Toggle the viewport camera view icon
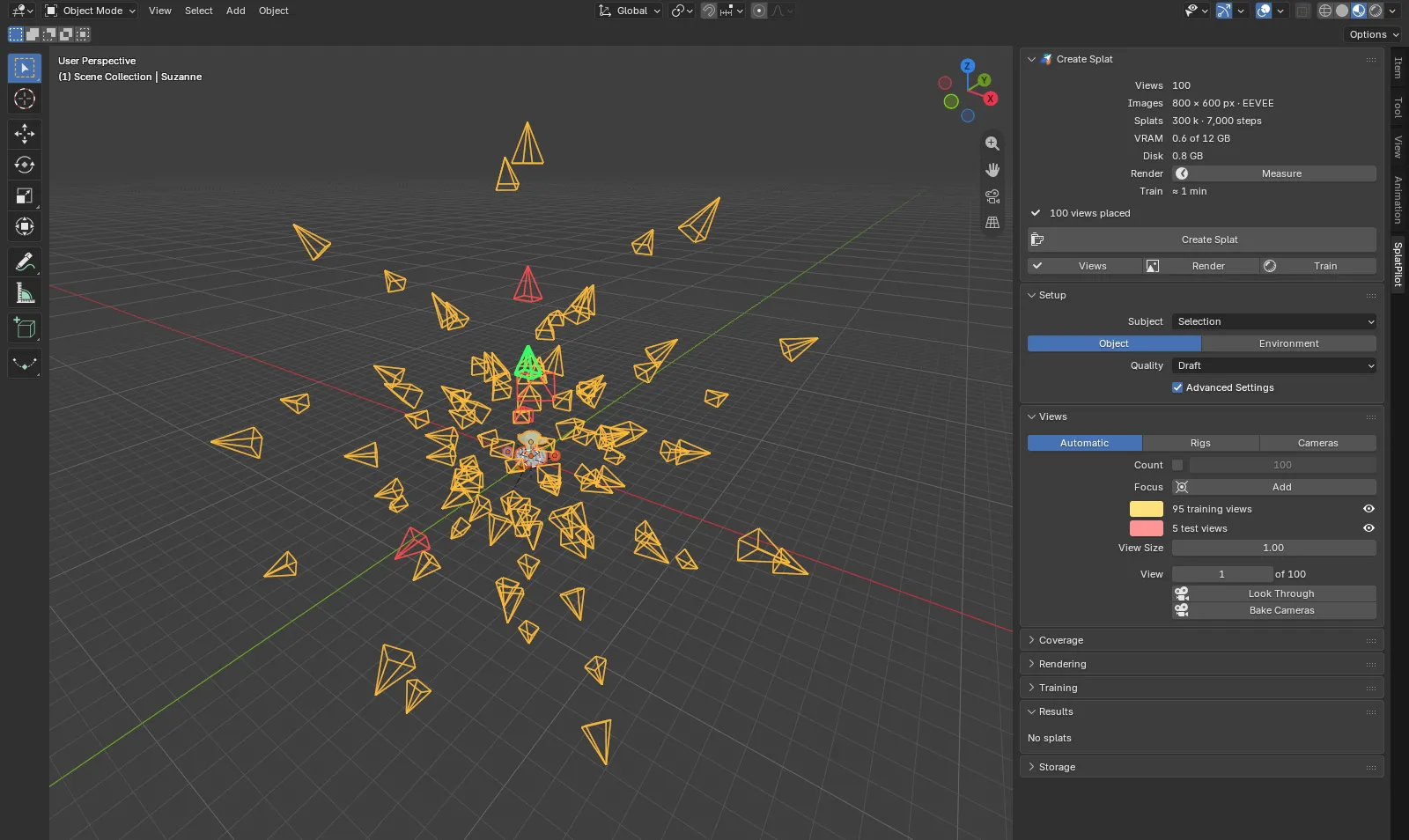Screen dimensions: 1409x840 point(992,196)
